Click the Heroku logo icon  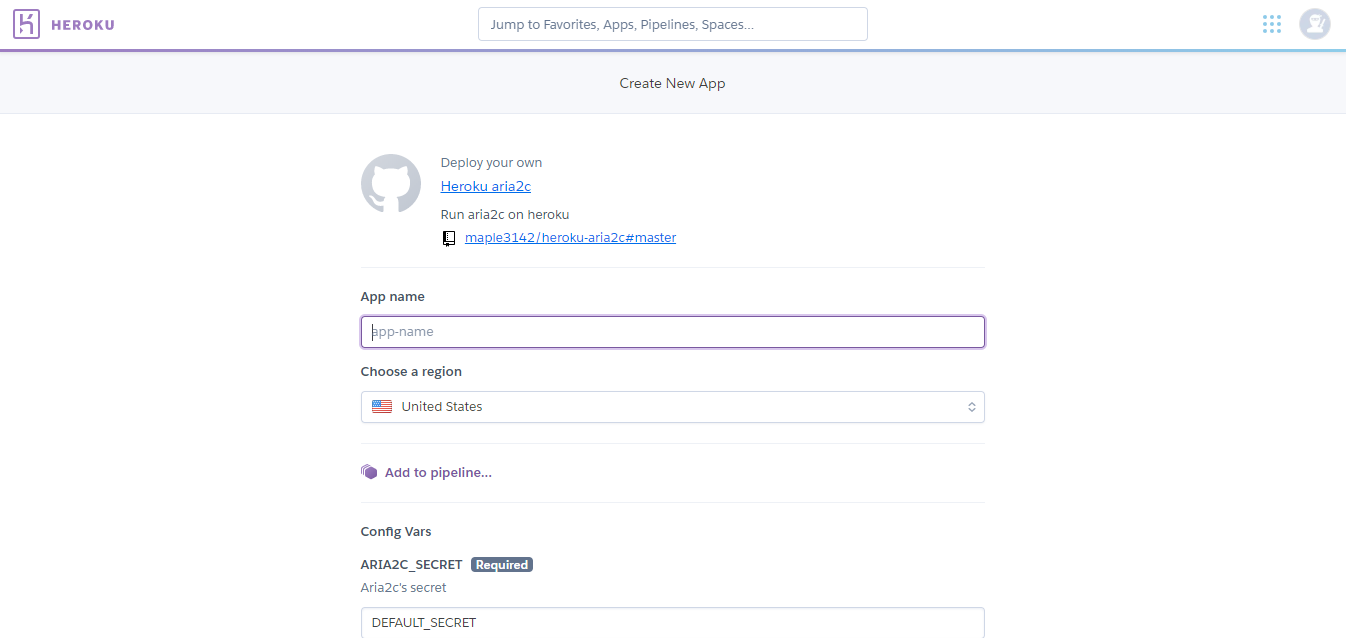(x=27, y=24)
